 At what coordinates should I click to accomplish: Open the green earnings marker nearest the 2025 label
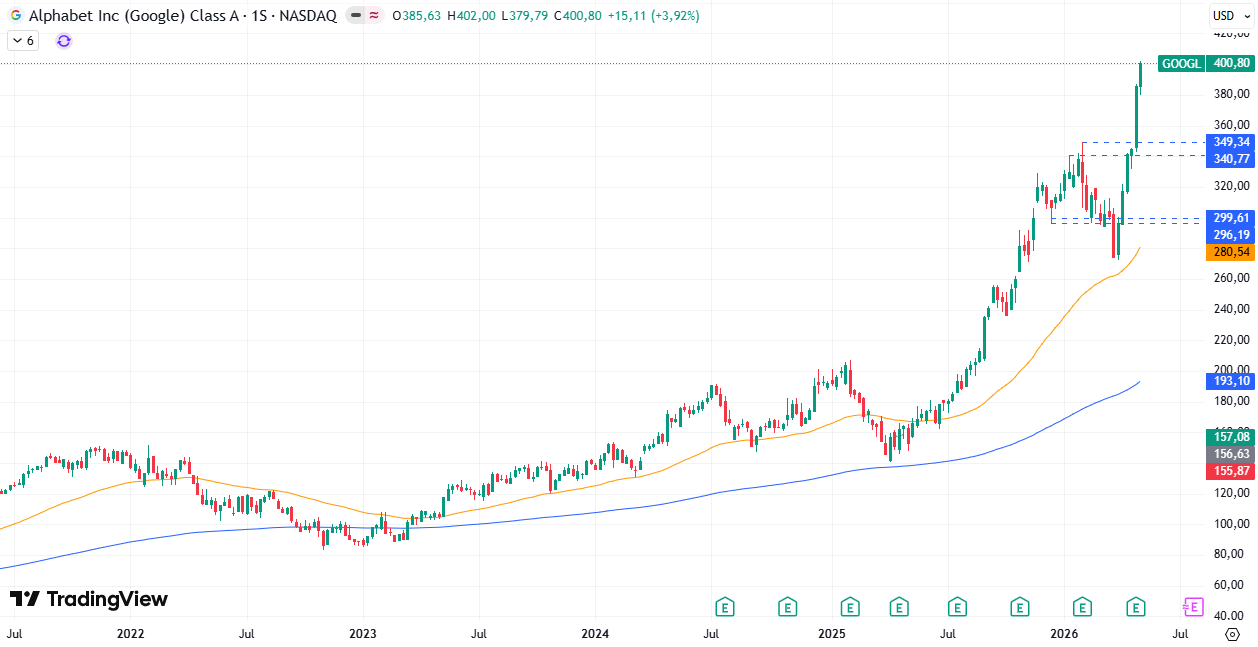pyautogui.click(x=850, y=606)
